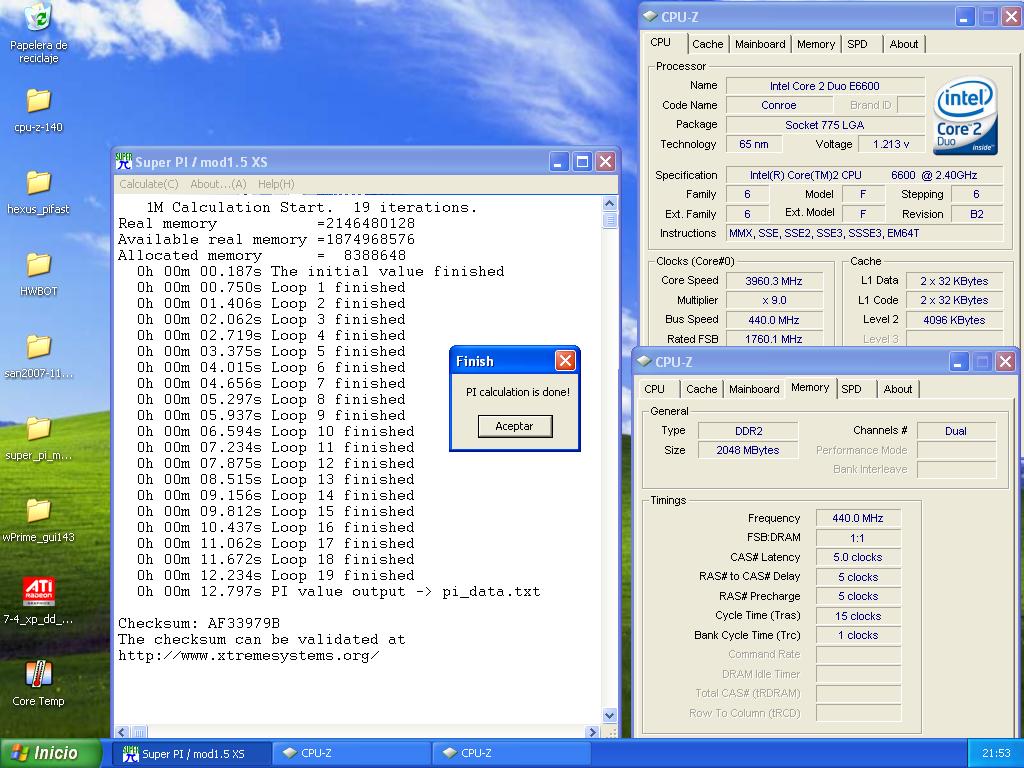The width and height of the screenshot is (1024, 768).
Task: Select the cpu-z-140 folder icon
Action: click(39, 110)
